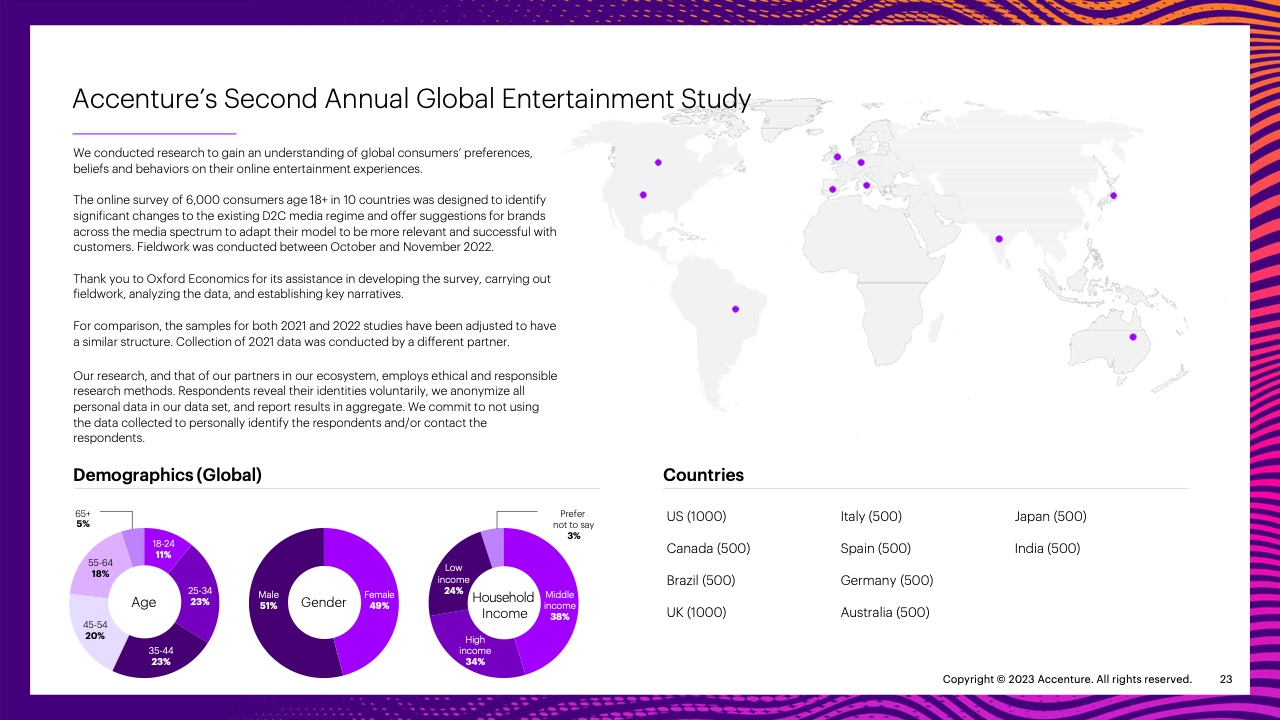Select the 35-44 slice of Age donut
This screenshot has width=1280, height=720.
160,655
